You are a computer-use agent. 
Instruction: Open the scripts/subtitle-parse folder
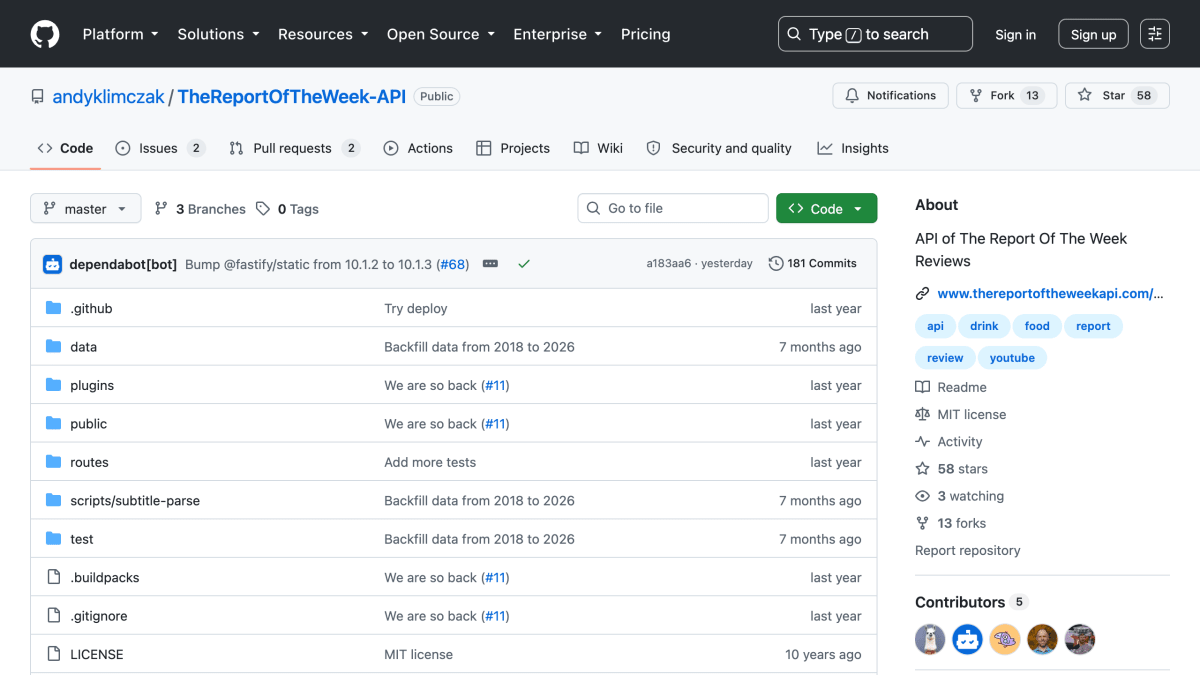[x=135, y=501]
